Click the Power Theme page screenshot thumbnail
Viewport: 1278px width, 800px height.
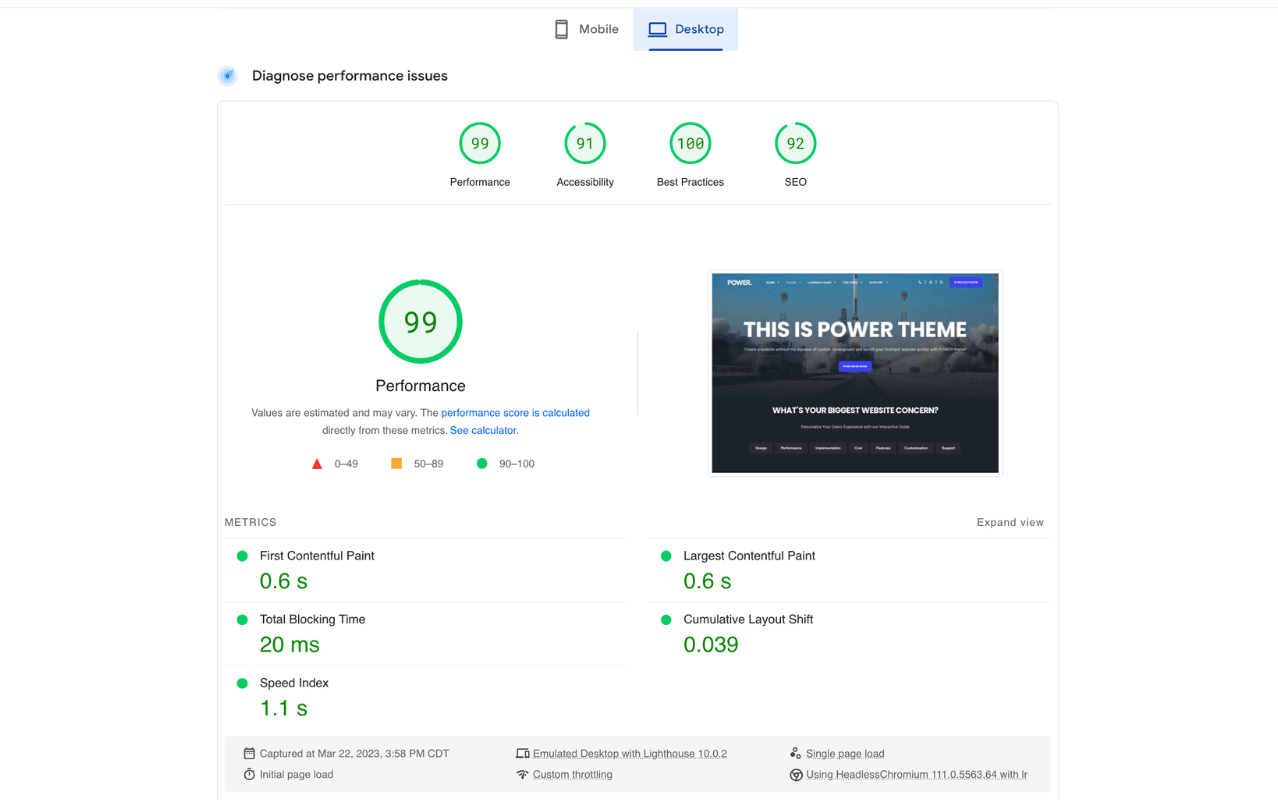(x=855, y=373)
